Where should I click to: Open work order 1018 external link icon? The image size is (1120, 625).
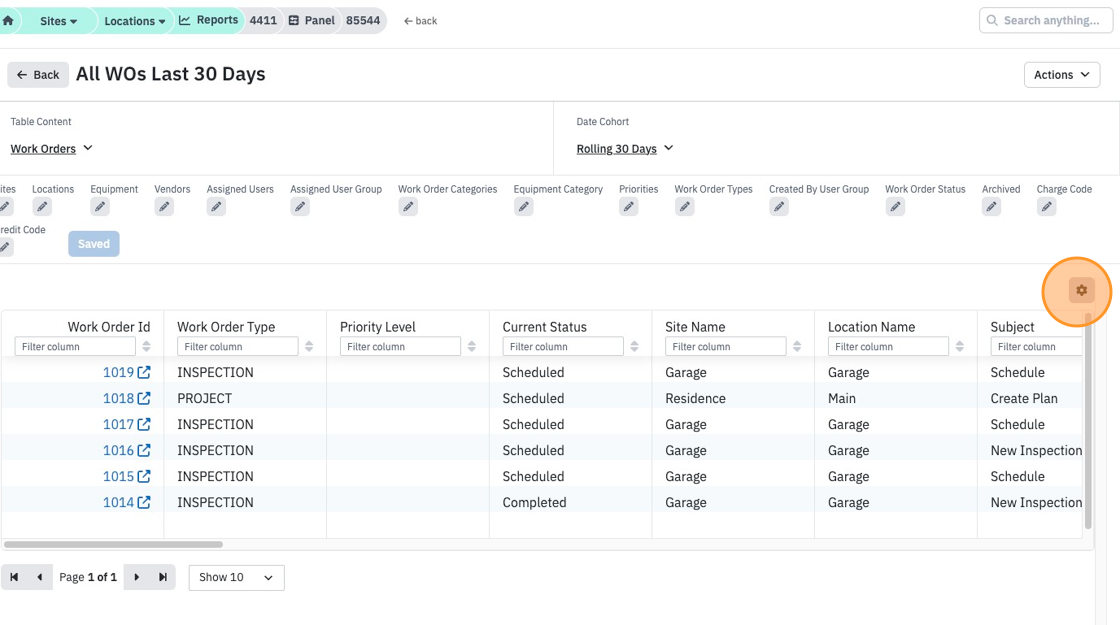pos(144,399)
